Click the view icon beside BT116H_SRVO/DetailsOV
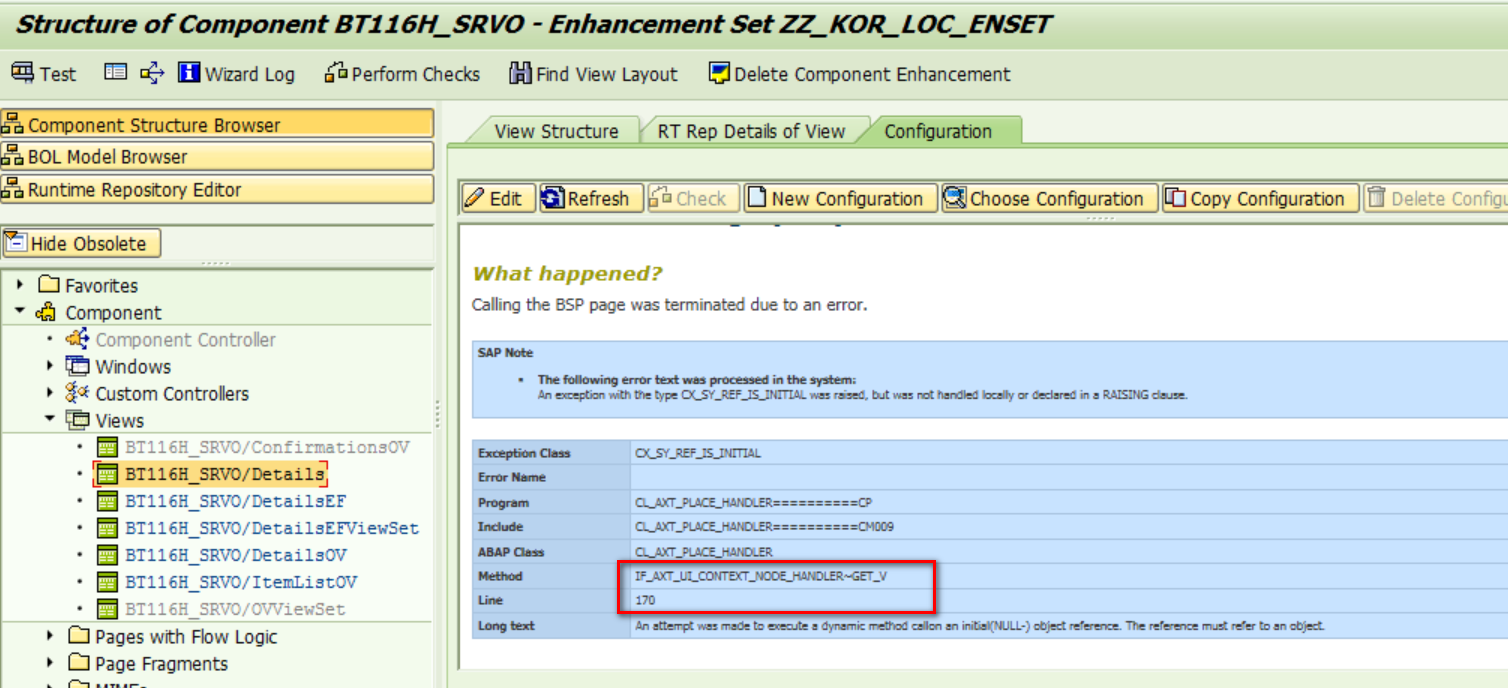This screenshot has height=688, width=1508. coord(107,555)
